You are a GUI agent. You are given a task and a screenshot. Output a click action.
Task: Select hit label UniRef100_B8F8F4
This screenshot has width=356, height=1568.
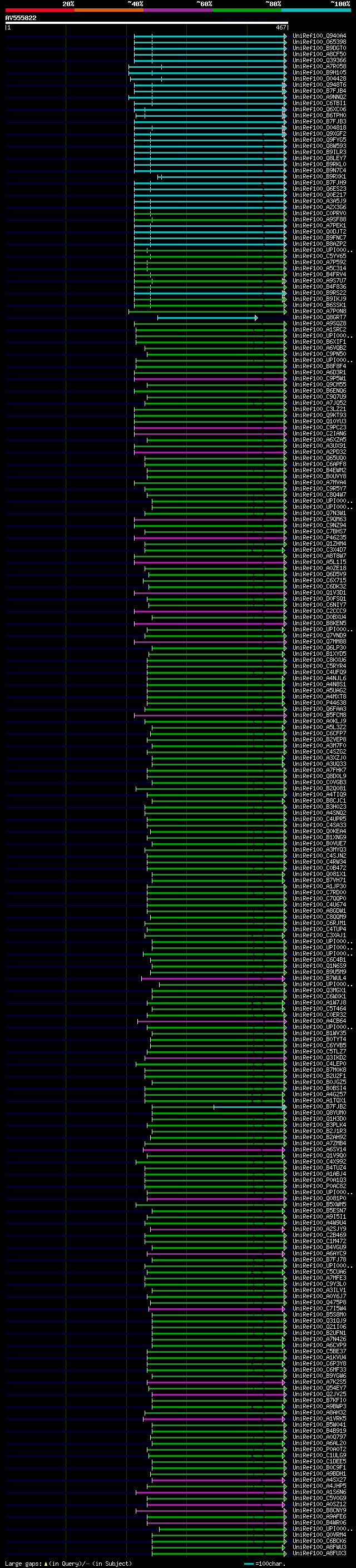319,367
